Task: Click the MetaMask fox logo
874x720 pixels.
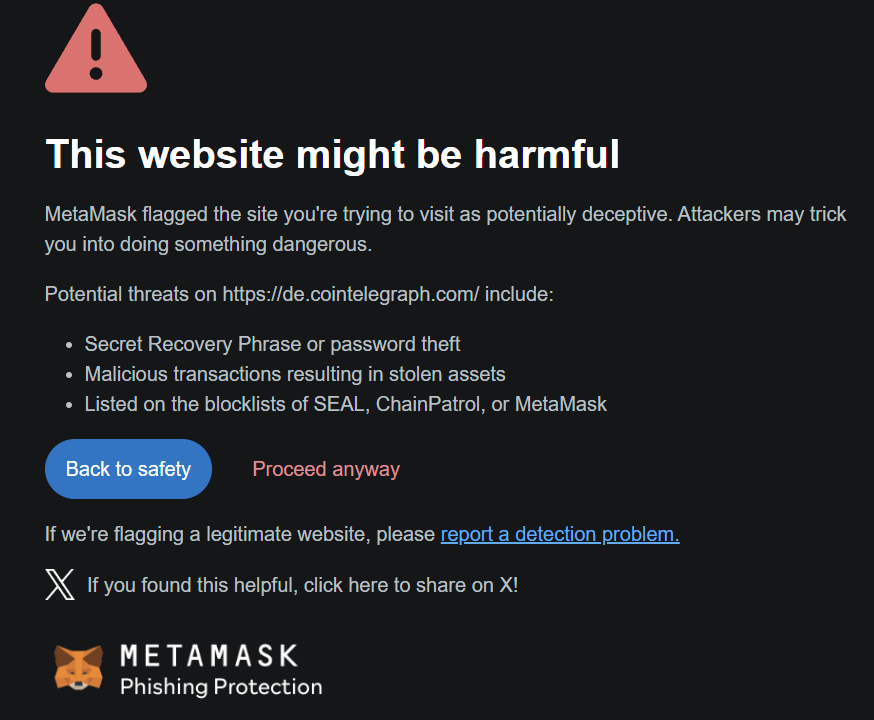Action: point(79,668)
